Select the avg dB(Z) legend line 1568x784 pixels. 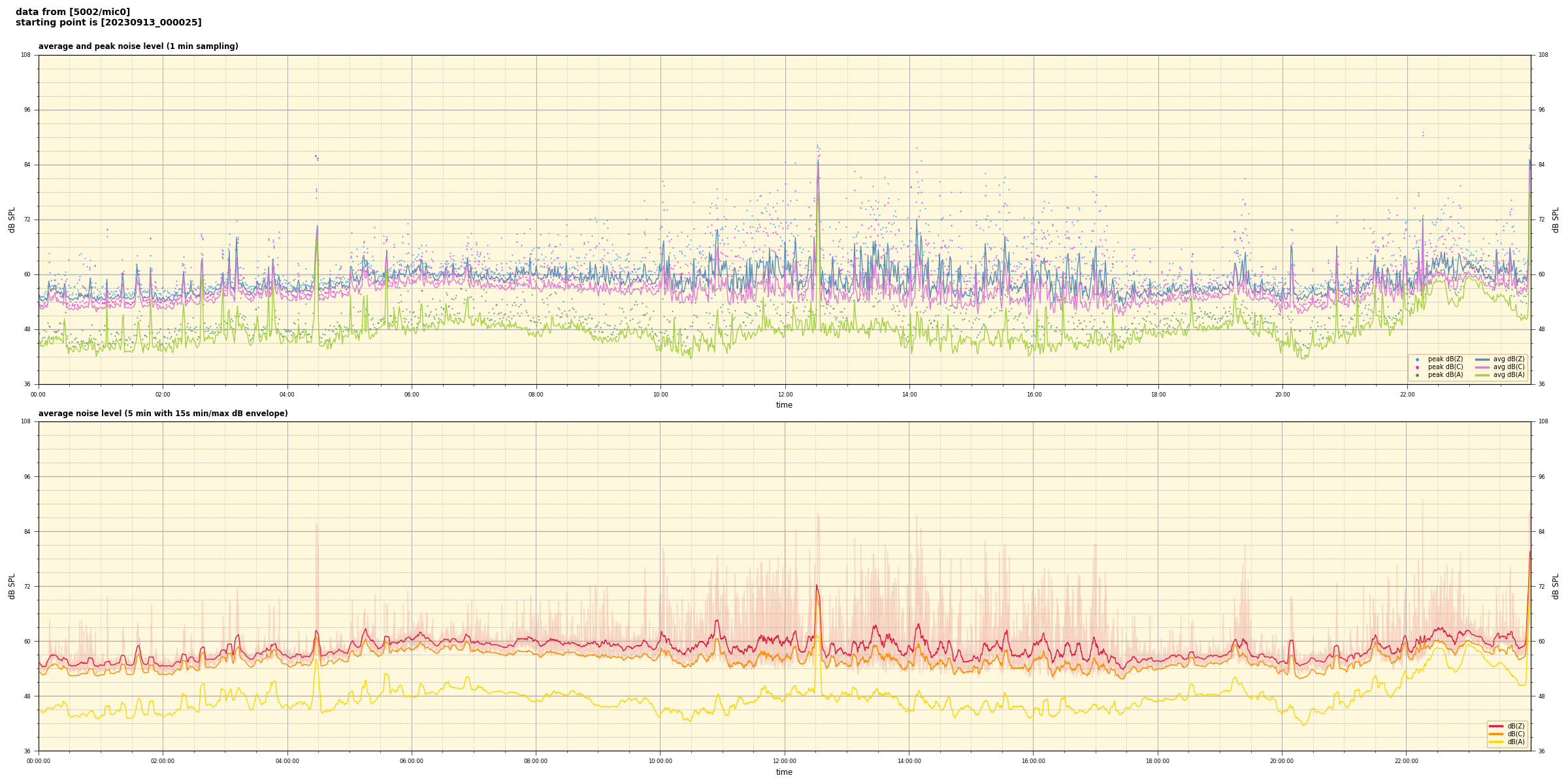1482,359
